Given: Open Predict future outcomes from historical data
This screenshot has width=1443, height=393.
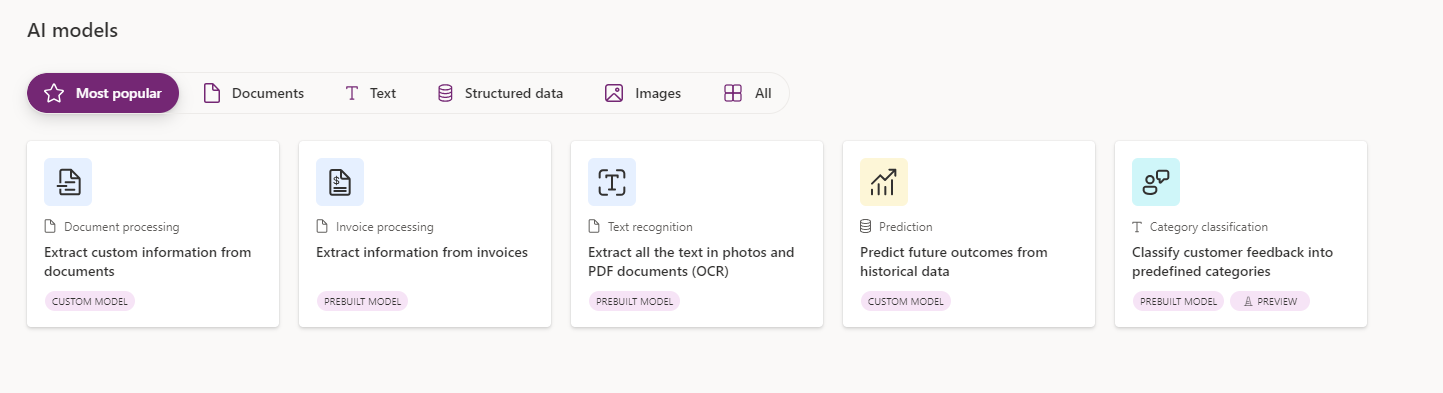Looking at the screenshot, I should pyautogui.click(x=954, y=262).
